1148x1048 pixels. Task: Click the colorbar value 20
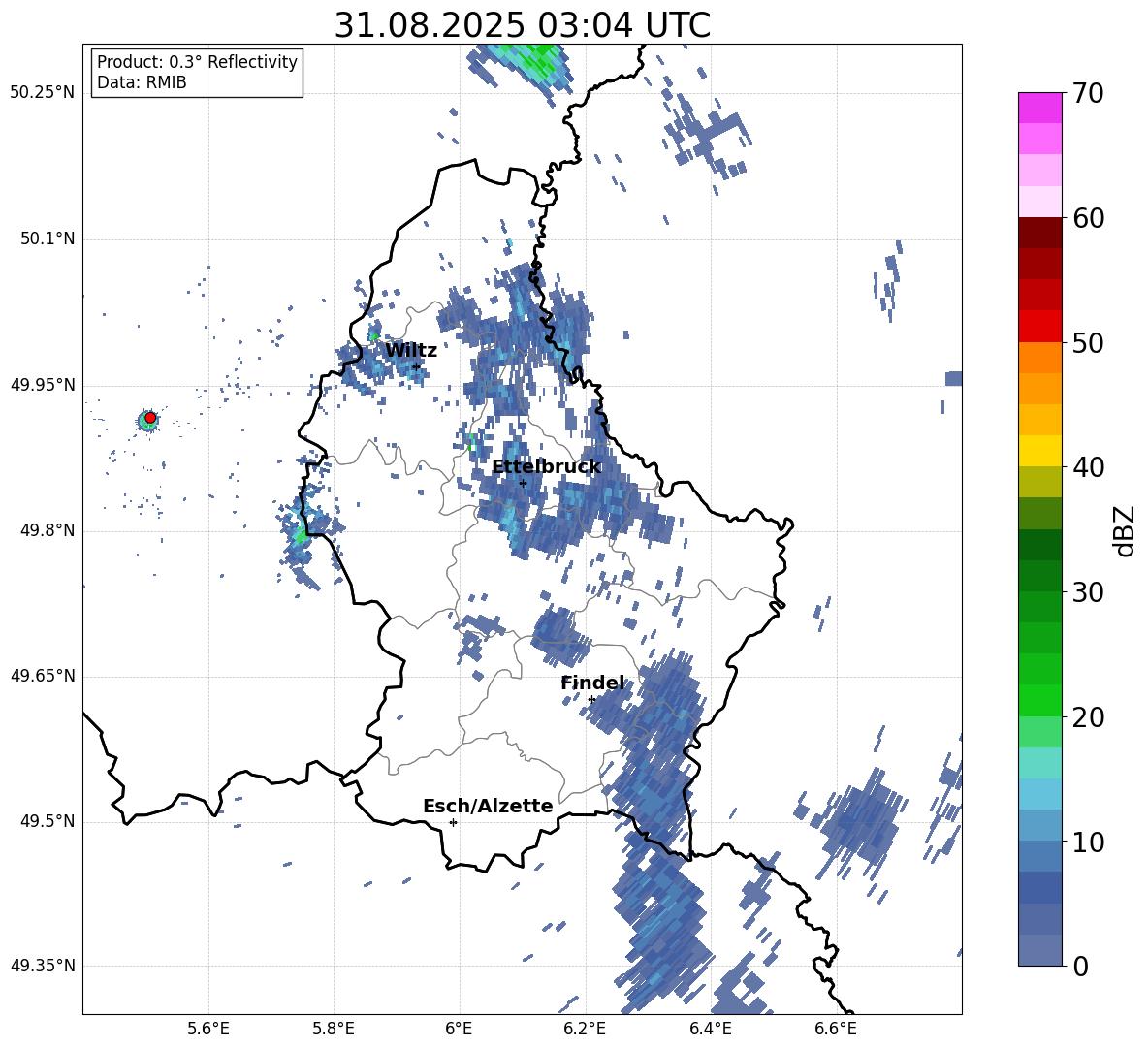(1088, 717)
